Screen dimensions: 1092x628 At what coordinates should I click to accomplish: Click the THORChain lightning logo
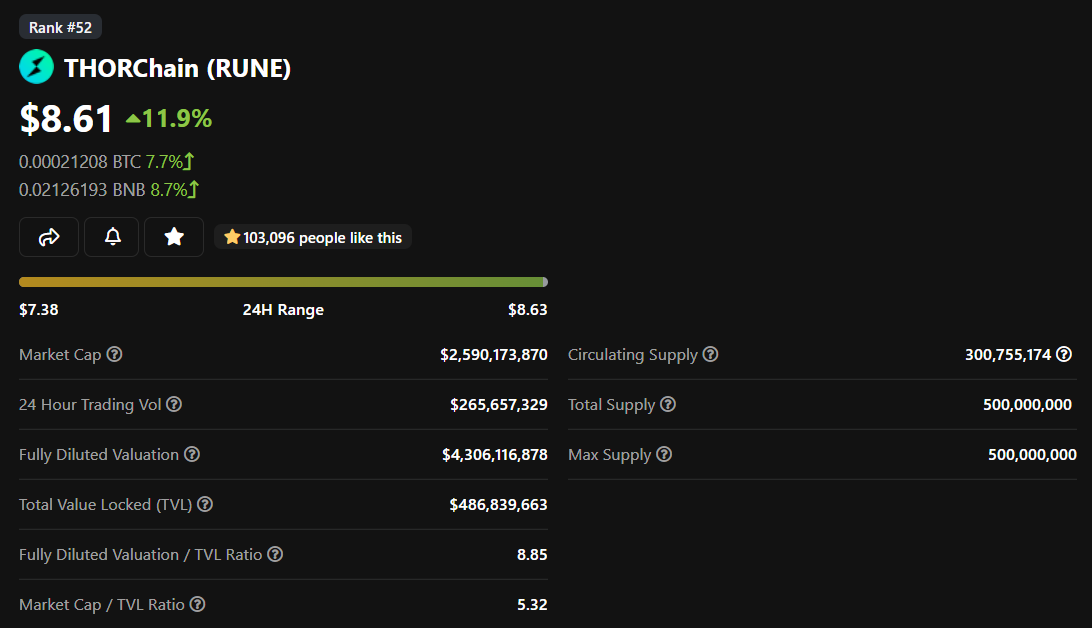pyautogui.click(x=36, y=68)
